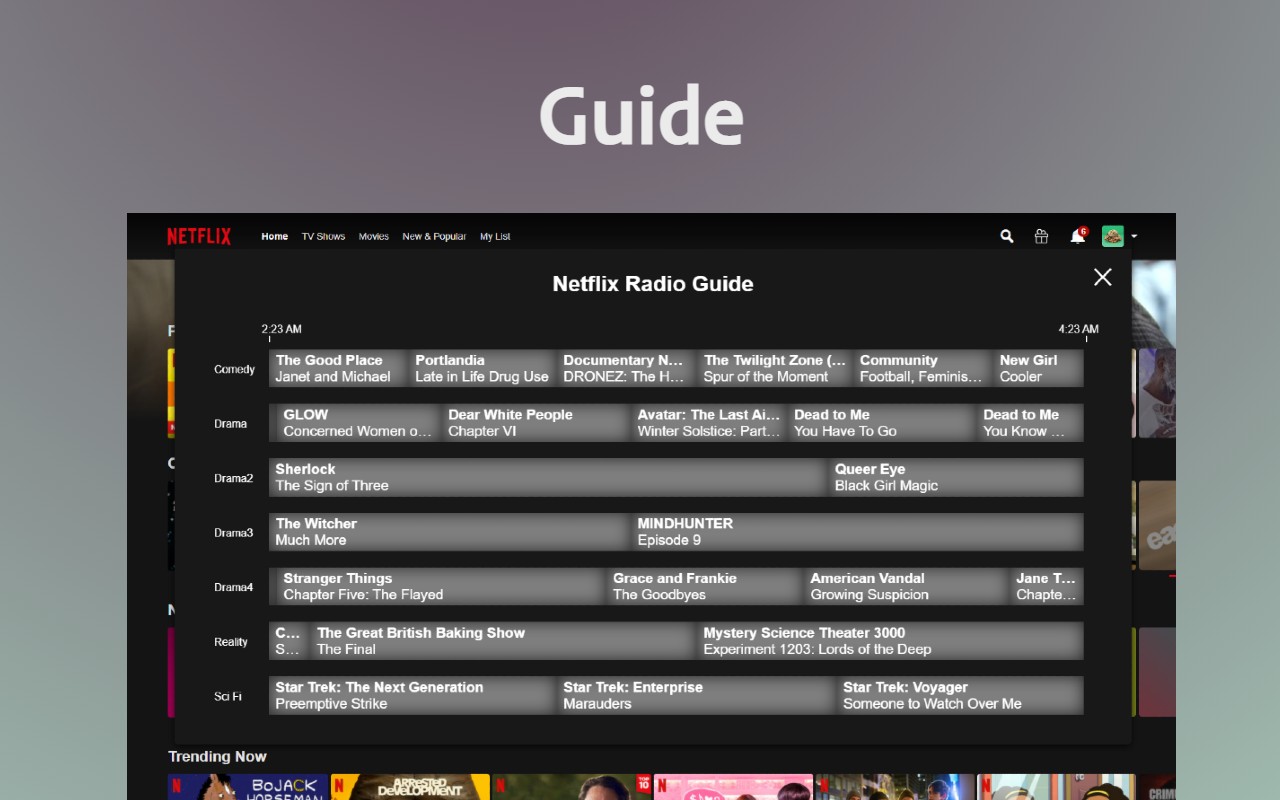
Task: Select Portlandia Late in Life Drug Use
Action: pyautogui.click(x=482, y=368)
